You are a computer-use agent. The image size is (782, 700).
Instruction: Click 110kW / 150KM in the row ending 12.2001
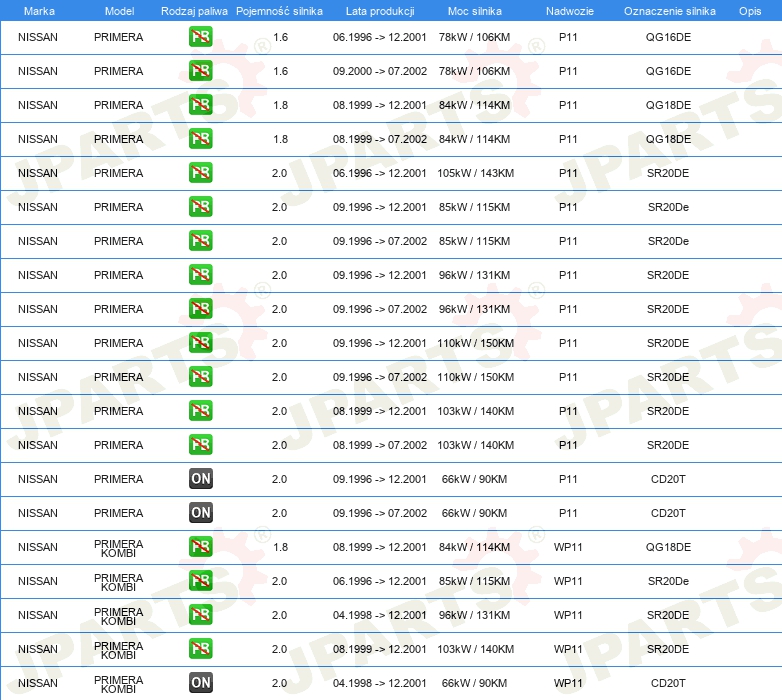point(476,343)
